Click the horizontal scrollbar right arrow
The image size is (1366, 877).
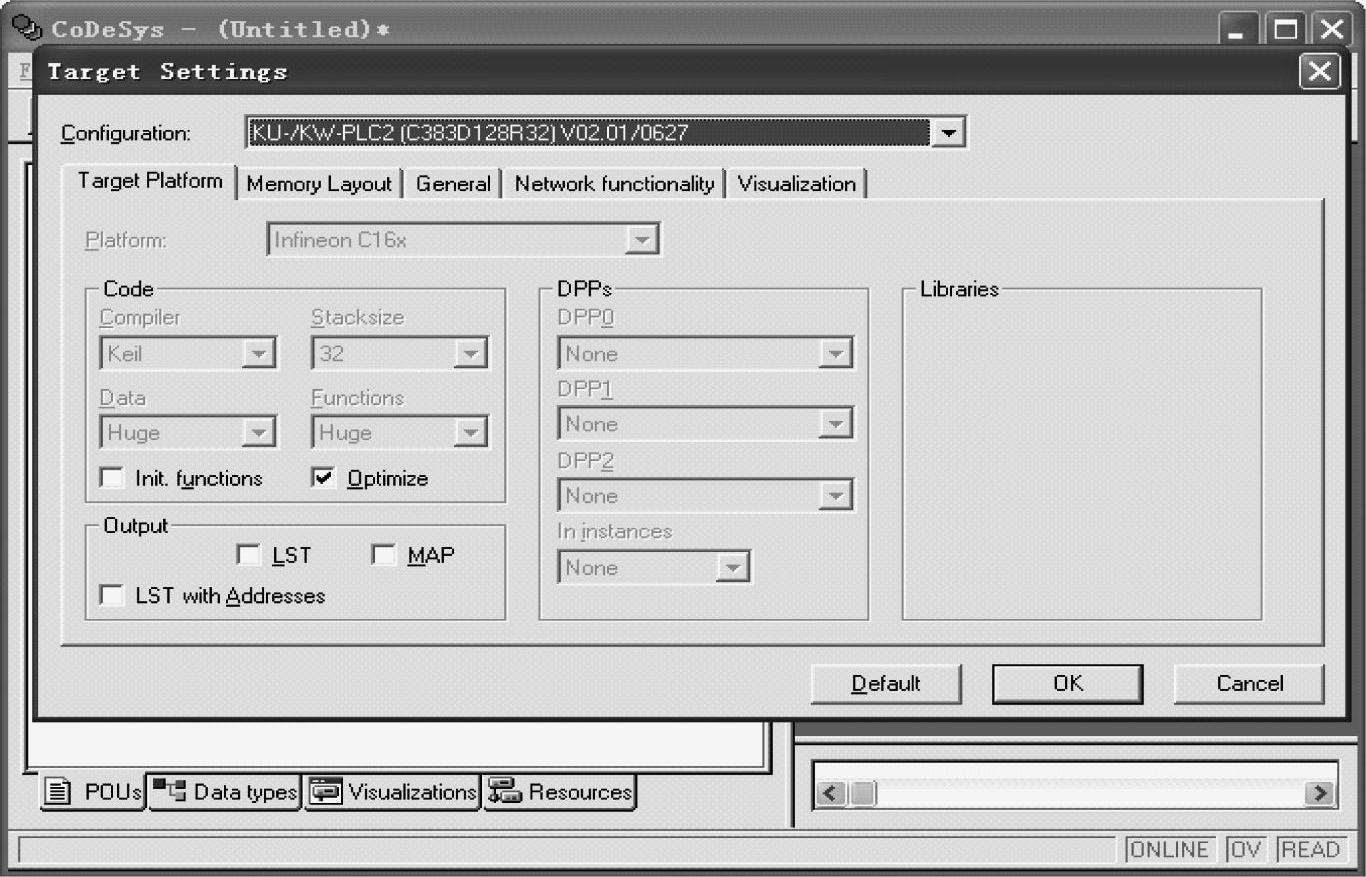1321,794
